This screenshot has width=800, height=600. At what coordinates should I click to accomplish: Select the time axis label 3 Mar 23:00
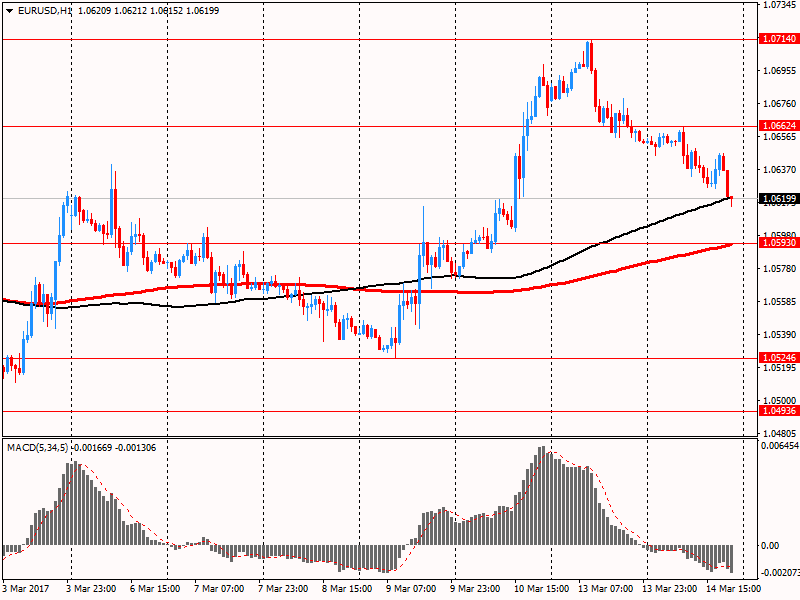(x=91, y=588)
